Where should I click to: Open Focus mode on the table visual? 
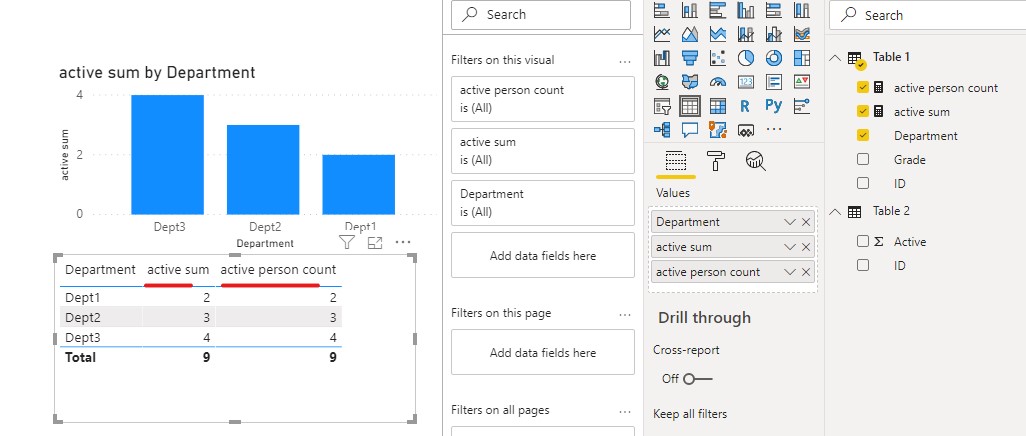pos(375,243)
